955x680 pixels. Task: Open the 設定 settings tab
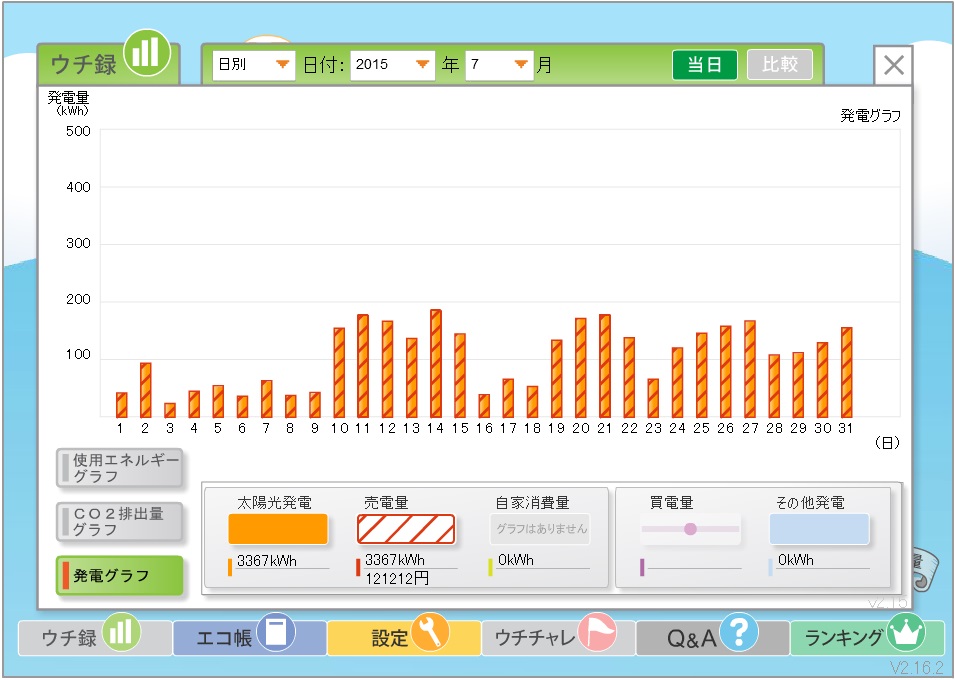pyautogui.click(x=404, y=637)
